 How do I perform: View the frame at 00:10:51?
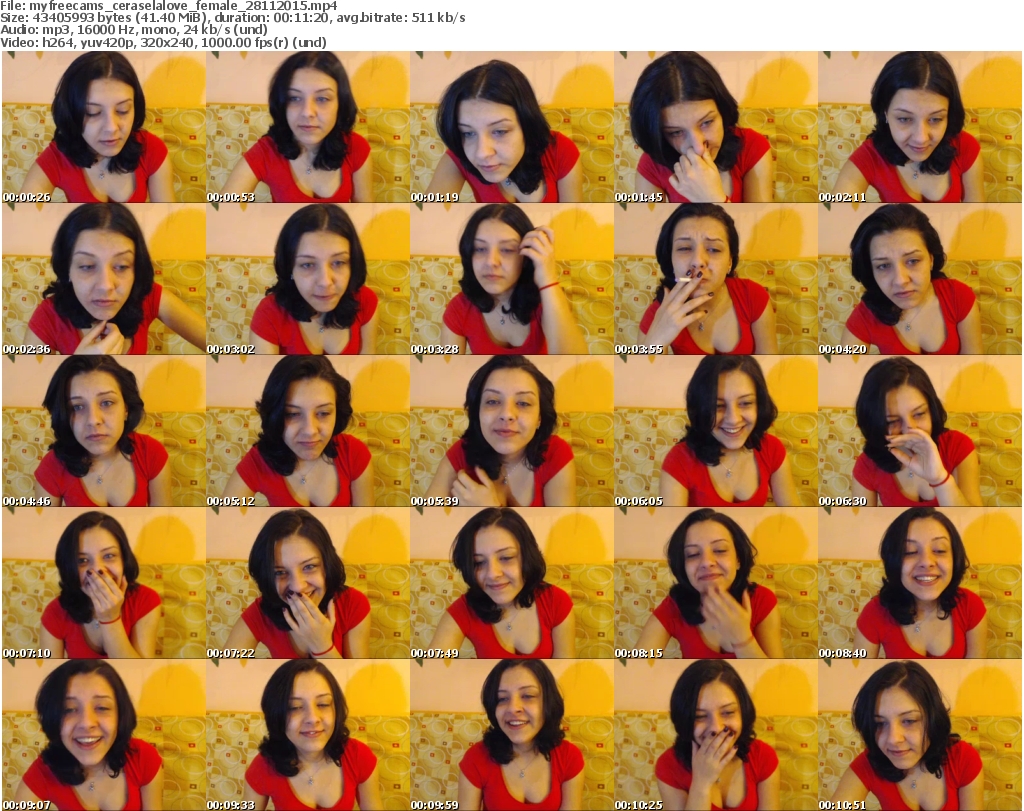pyautogui.click(x=920, y=735)
